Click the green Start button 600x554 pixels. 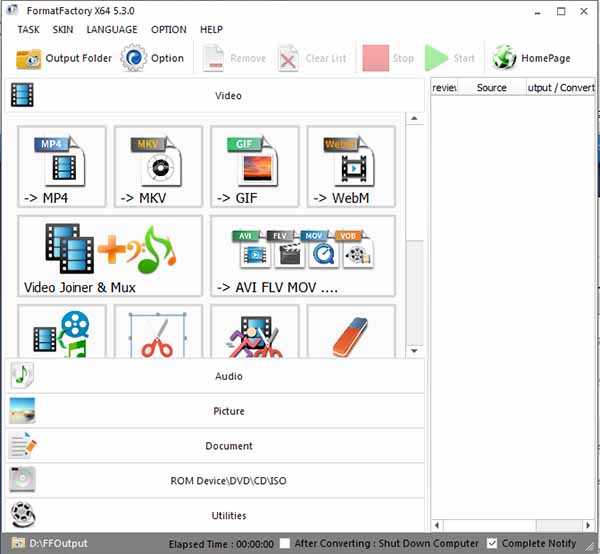450,58
